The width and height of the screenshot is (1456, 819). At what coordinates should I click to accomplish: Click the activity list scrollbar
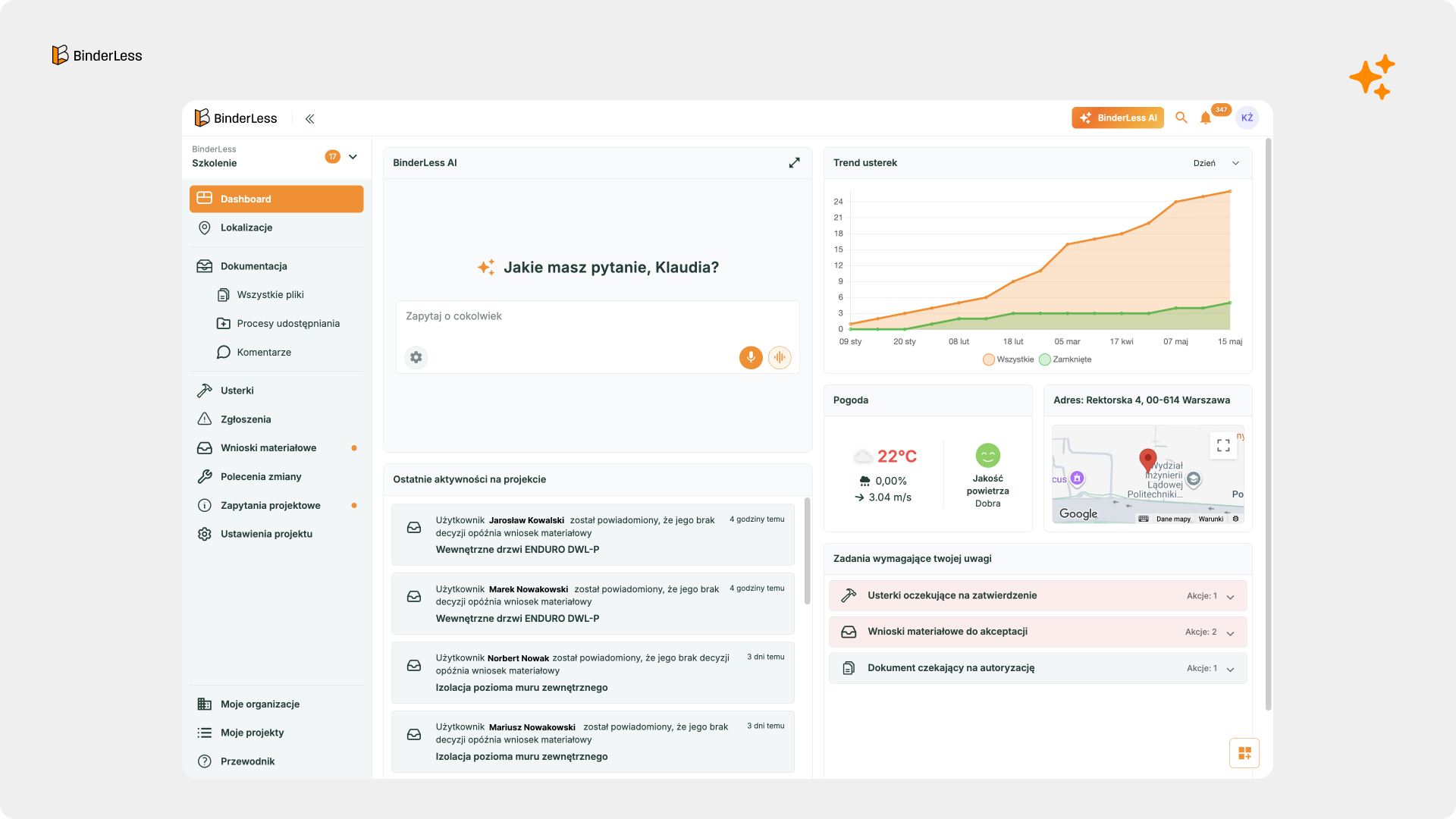click(807, 551)
